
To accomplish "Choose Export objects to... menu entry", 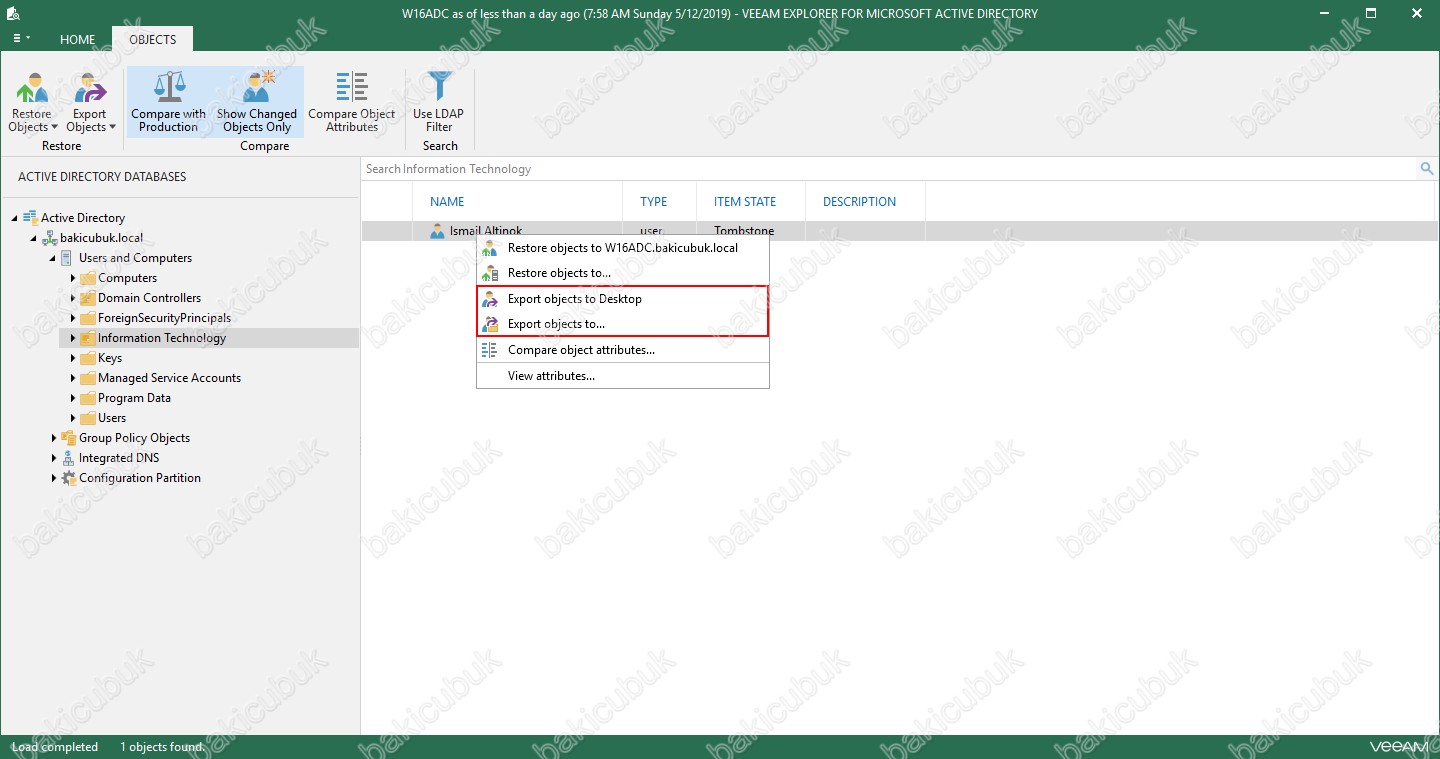I will click(623, 324).
